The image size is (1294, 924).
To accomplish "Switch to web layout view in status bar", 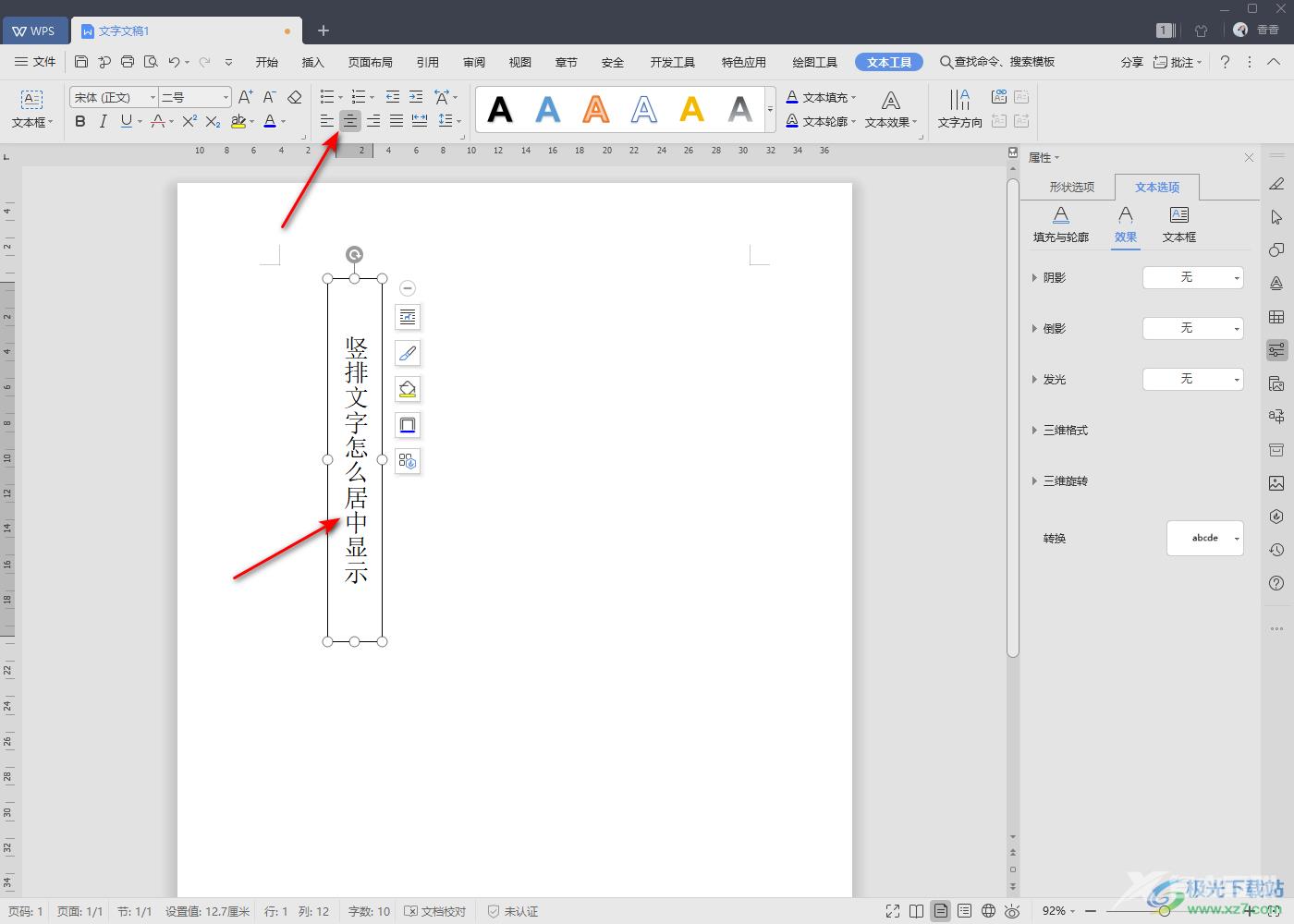I will point(988,911).
